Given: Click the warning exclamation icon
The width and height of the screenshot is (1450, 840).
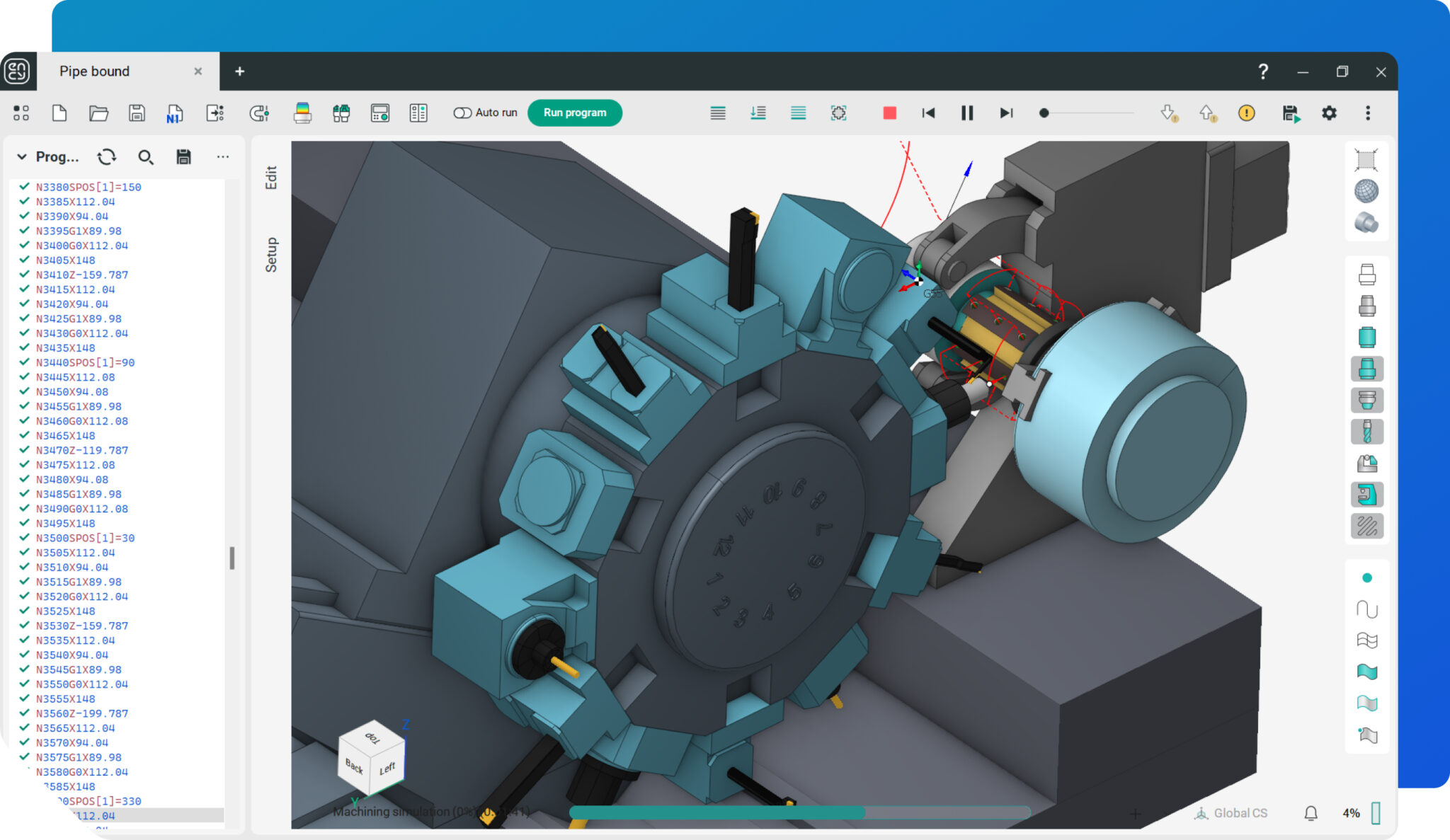Looking at the screenshot, I should tap(1246, 113).
